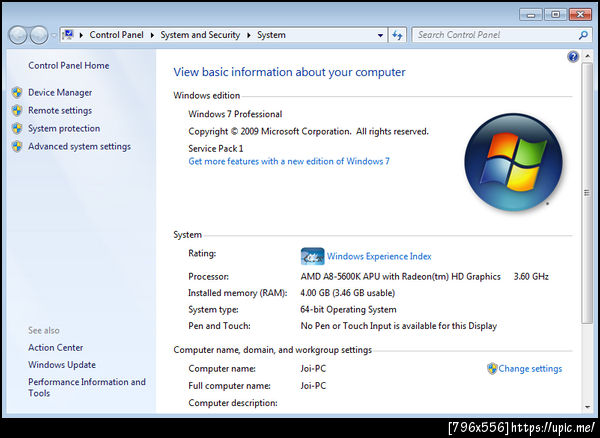Click the Copyright 2009 Microsoft Corporation text
The height and width of the screenshot is (438, 600).
[x=308, y=132]
